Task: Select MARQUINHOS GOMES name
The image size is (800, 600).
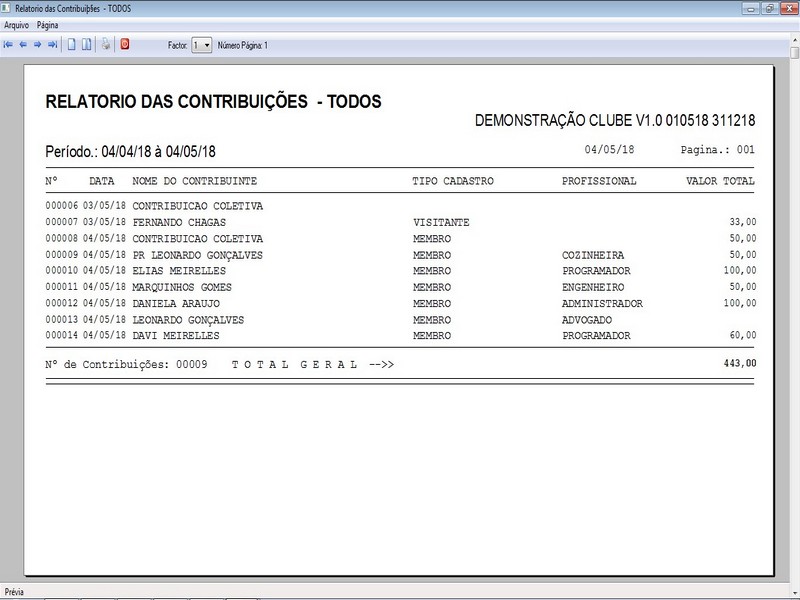Action: click(x=182, y=287)
